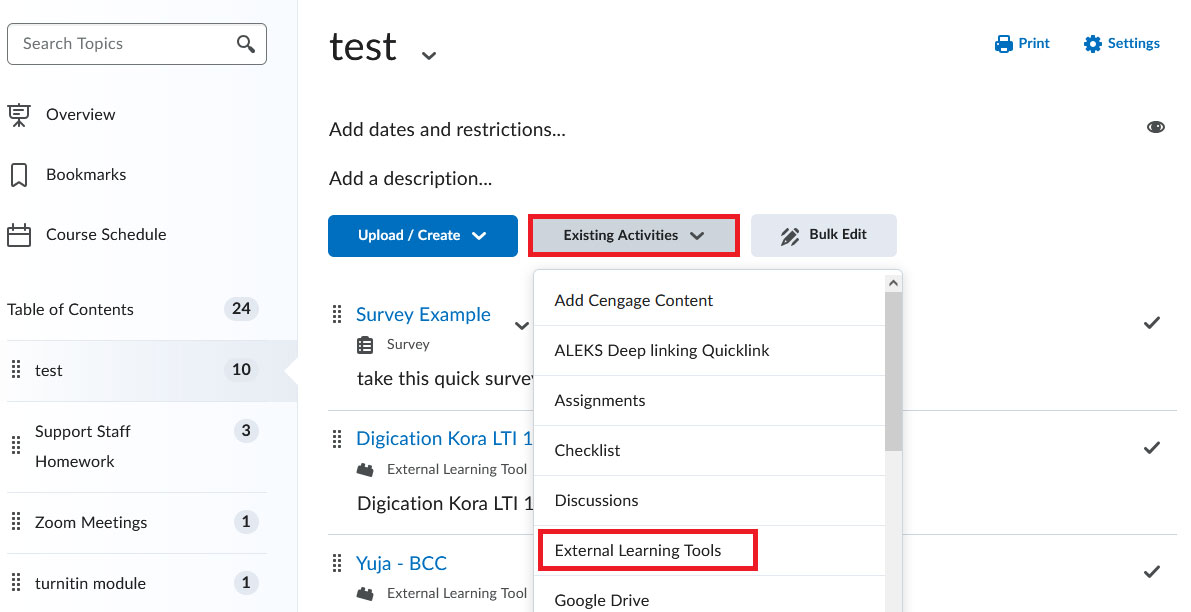Toggle module visibility with the eye icon
This screenshot has width=1191, height=612.
[1156, 127]
